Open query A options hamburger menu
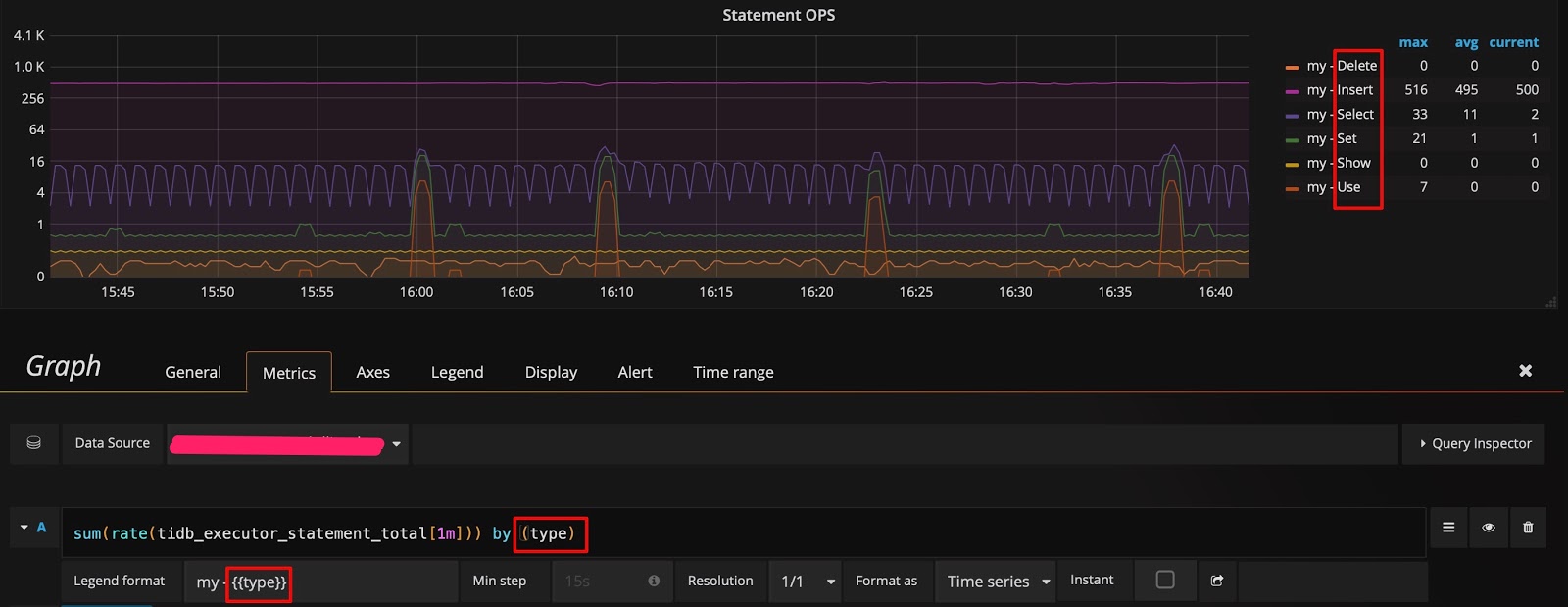 coord(1448,528)
